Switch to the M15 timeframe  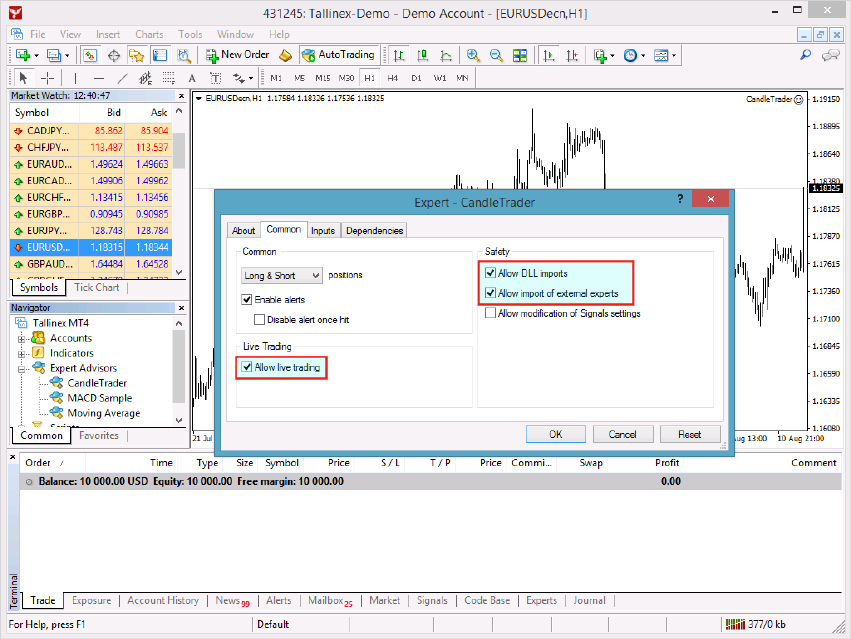tap(322, 78)
